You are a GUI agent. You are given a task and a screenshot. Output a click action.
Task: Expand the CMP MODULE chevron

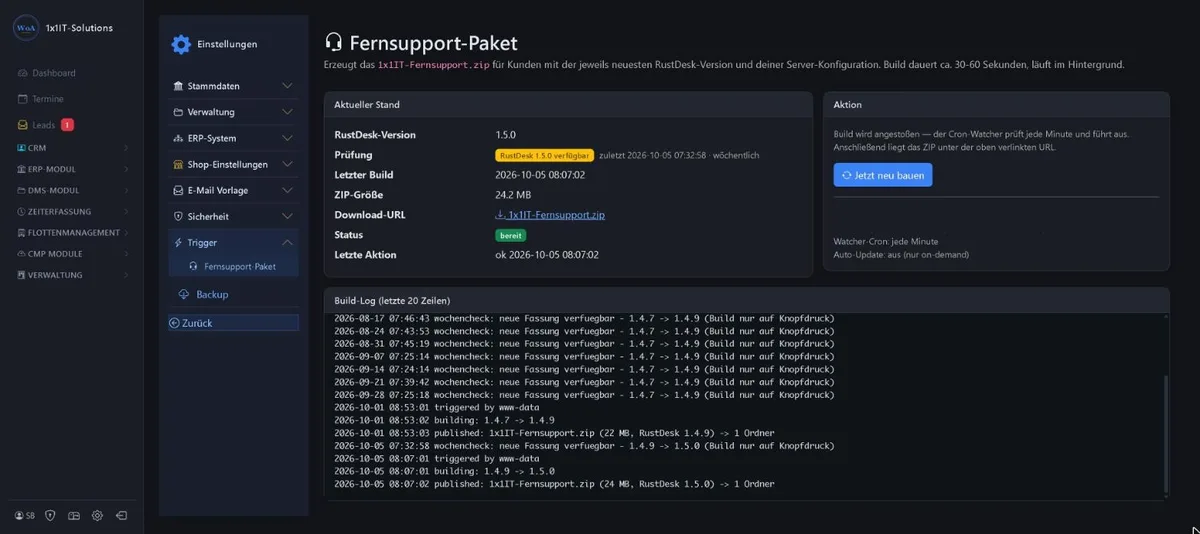tap(126, 253)
